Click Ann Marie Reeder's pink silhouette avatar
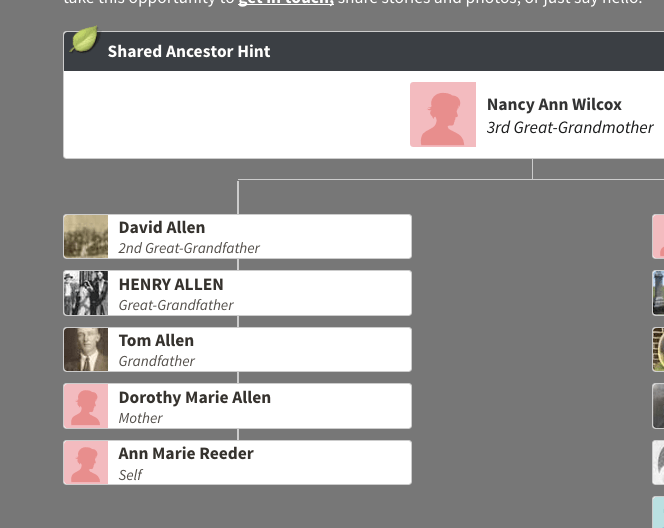664x528 pixels. (x=86, y=463)
